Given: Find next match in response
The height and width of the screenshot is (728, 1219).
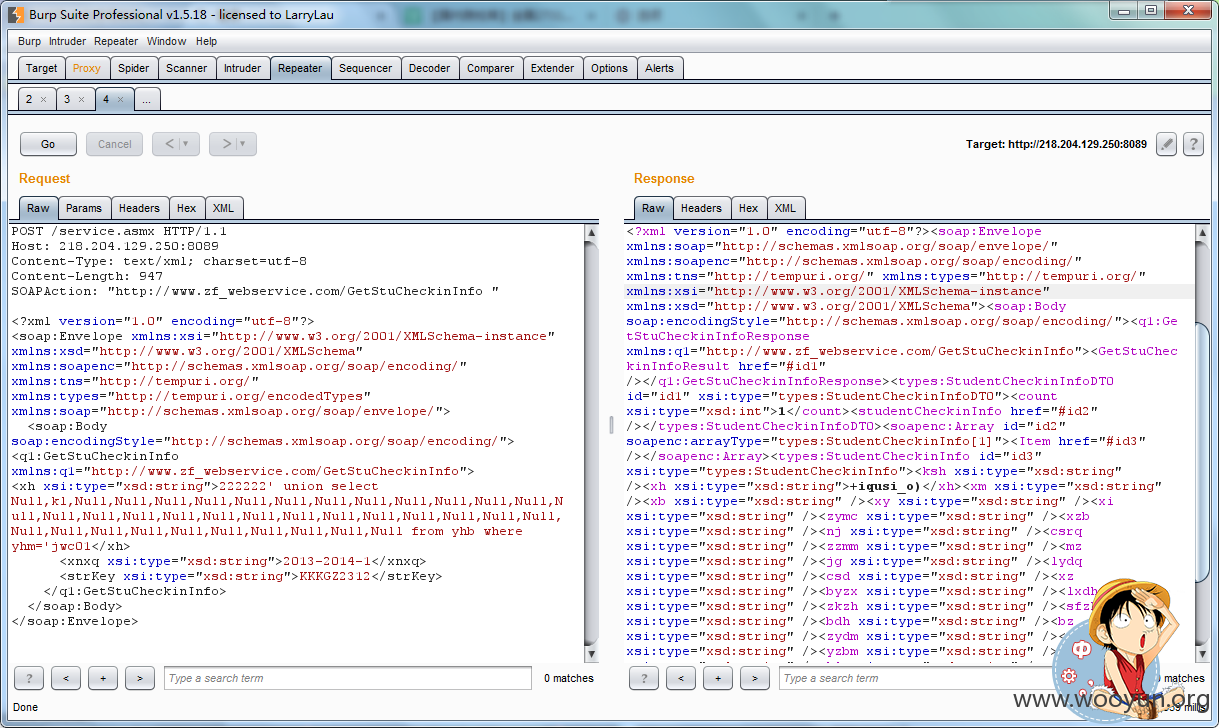Looking at the screenshot, I should (755, 678).
